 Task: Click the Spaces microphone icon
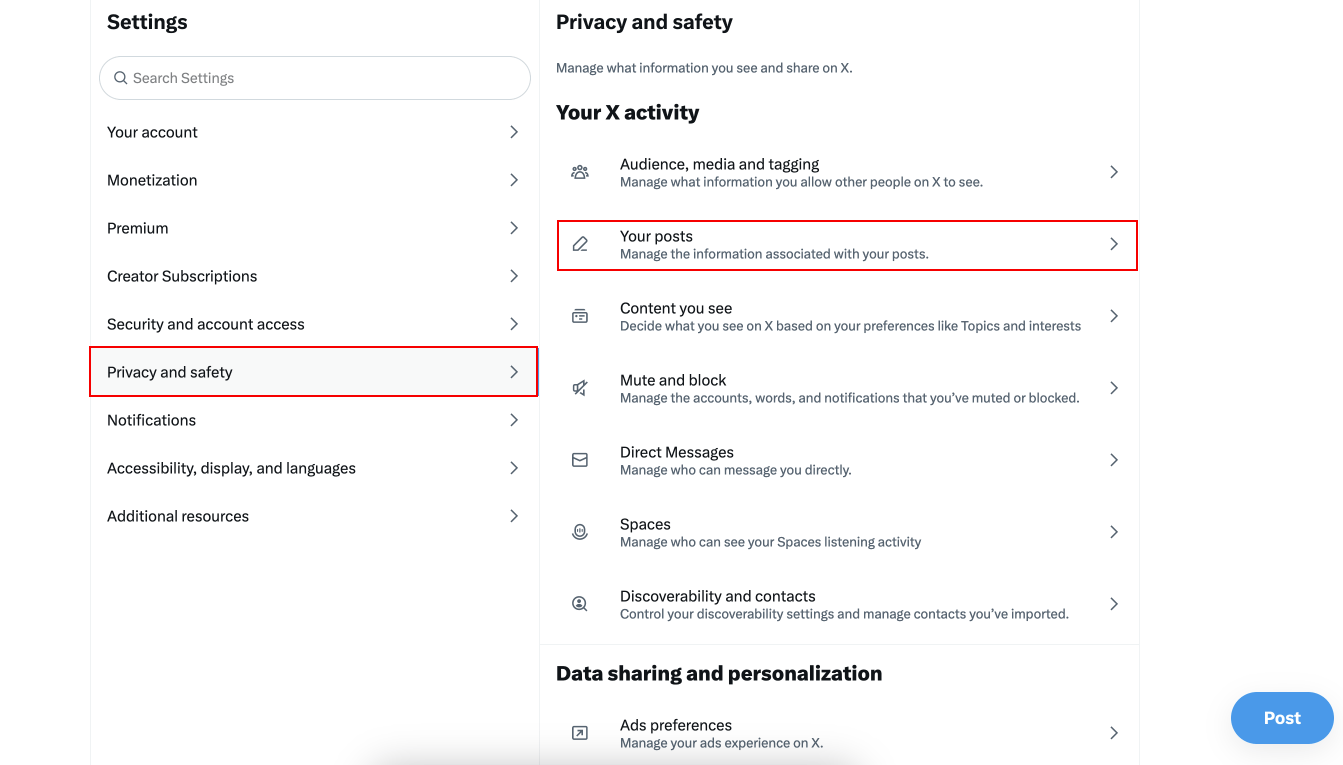tap(580, 531)
